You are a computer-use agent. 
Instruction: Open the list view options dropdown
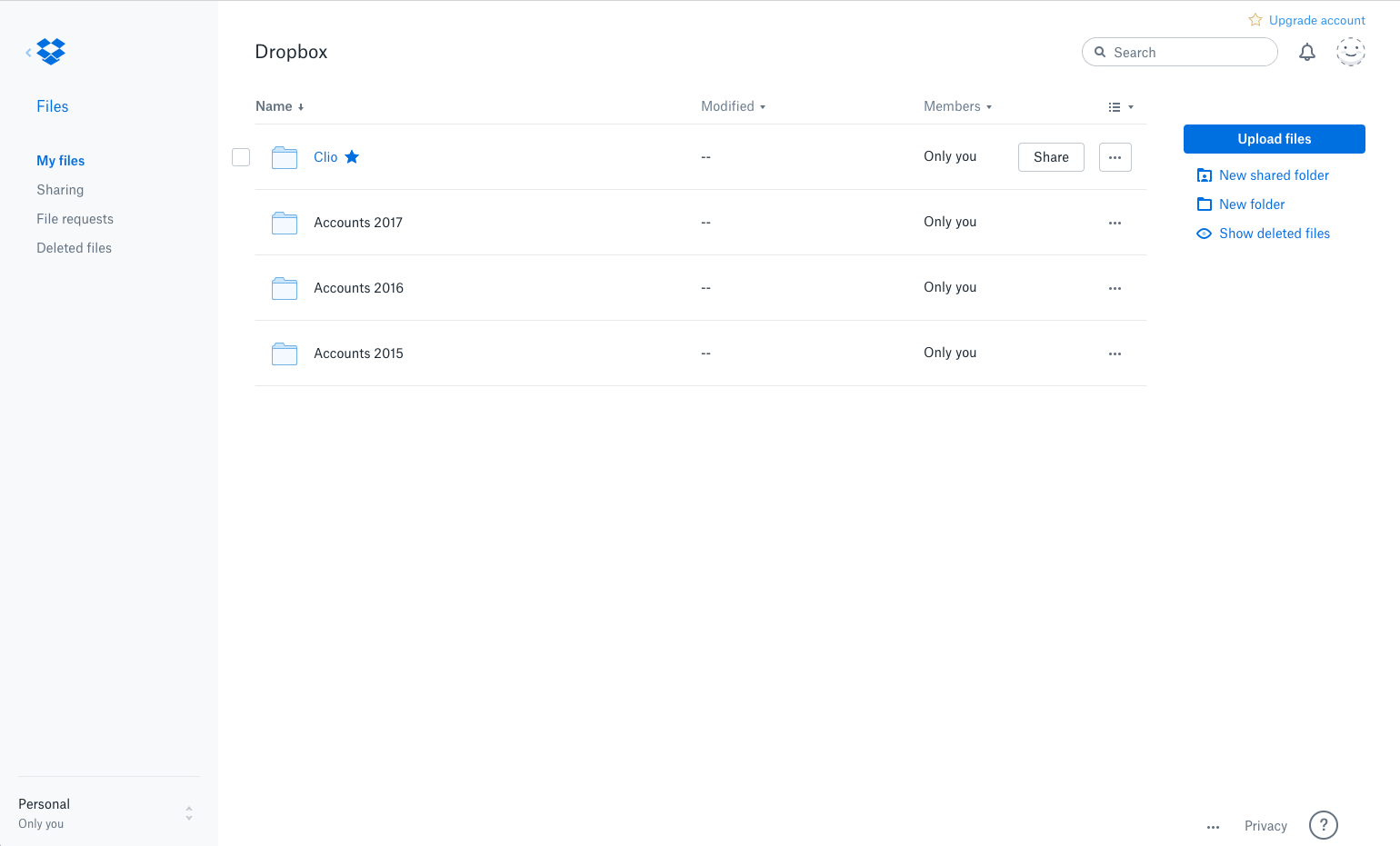(1121, 107)
